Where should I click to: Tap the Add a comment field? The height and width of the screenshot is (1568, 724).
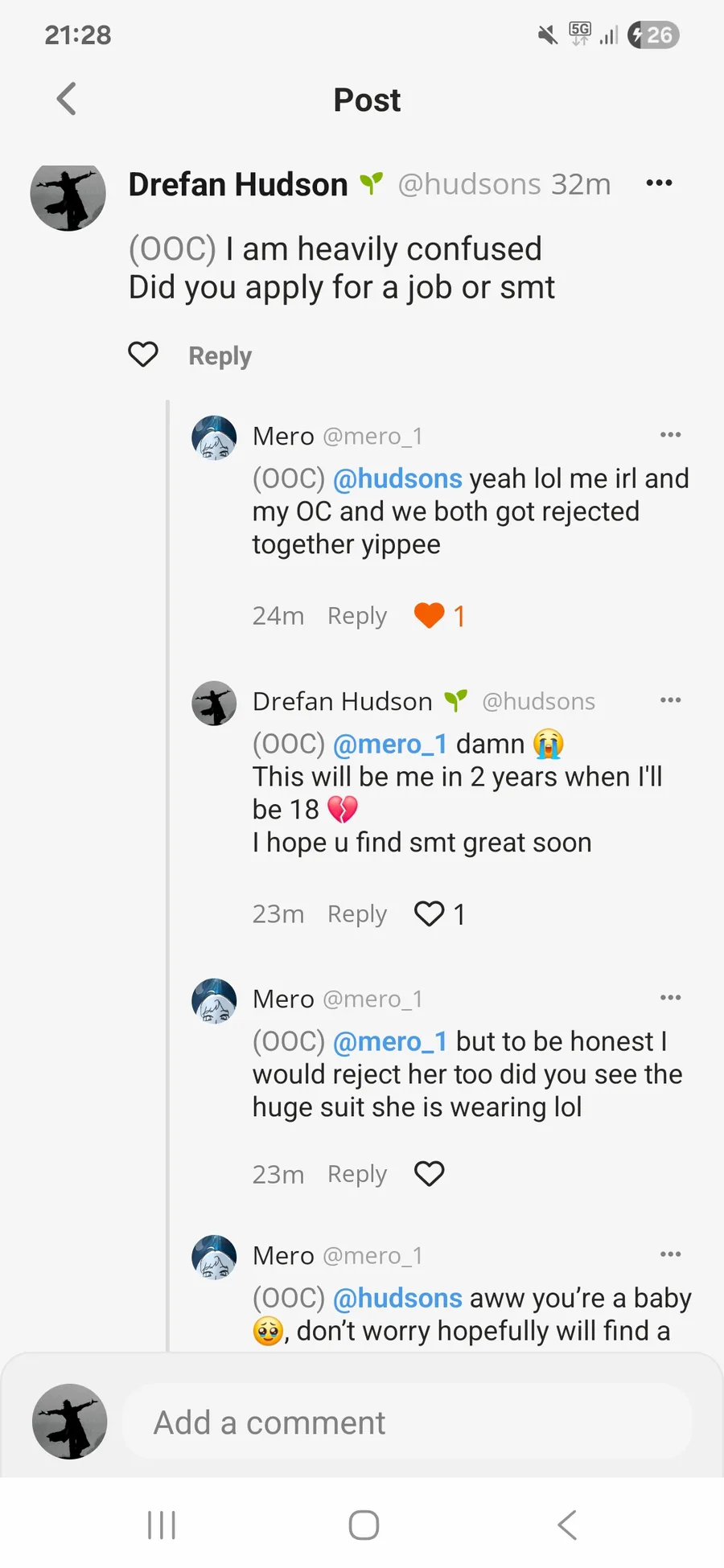pos(406,1422)
